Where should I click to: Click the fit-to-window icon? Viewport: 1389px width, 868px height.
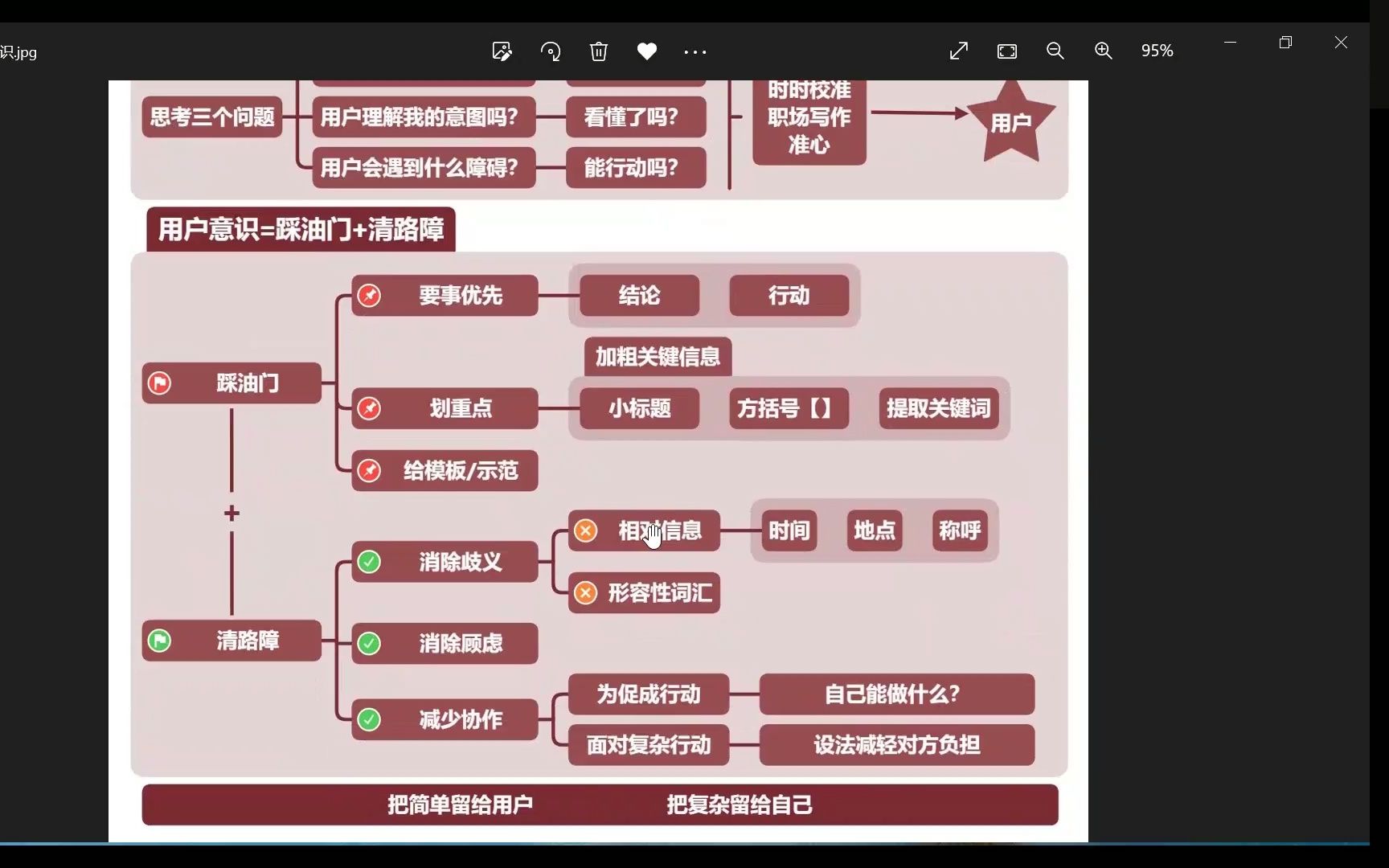point(1007,51)
